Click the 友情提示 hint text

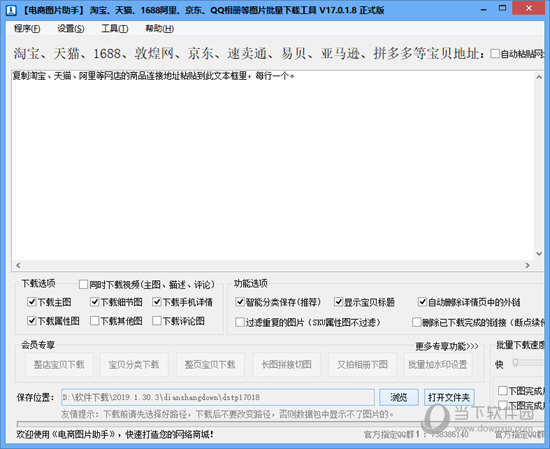[227, 415]
